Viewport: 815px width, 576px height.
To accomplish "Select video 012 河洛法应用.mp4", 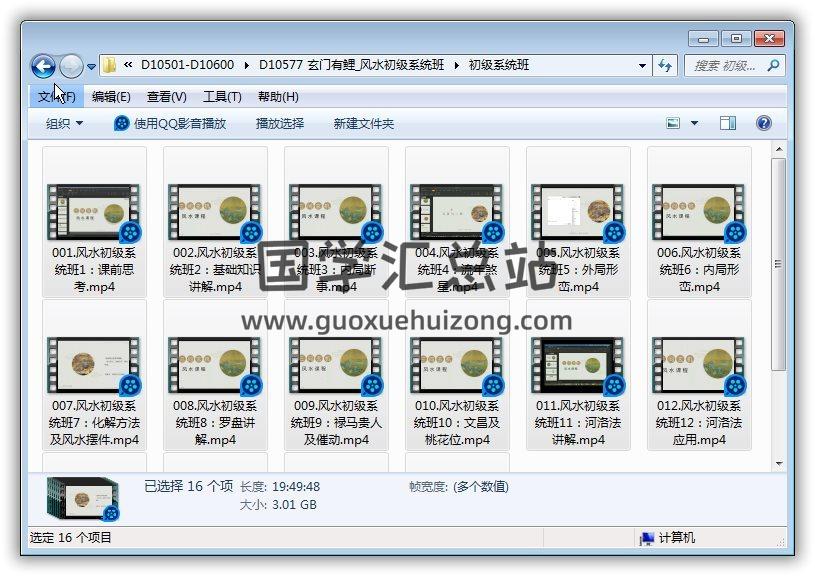I will (699, 375).
